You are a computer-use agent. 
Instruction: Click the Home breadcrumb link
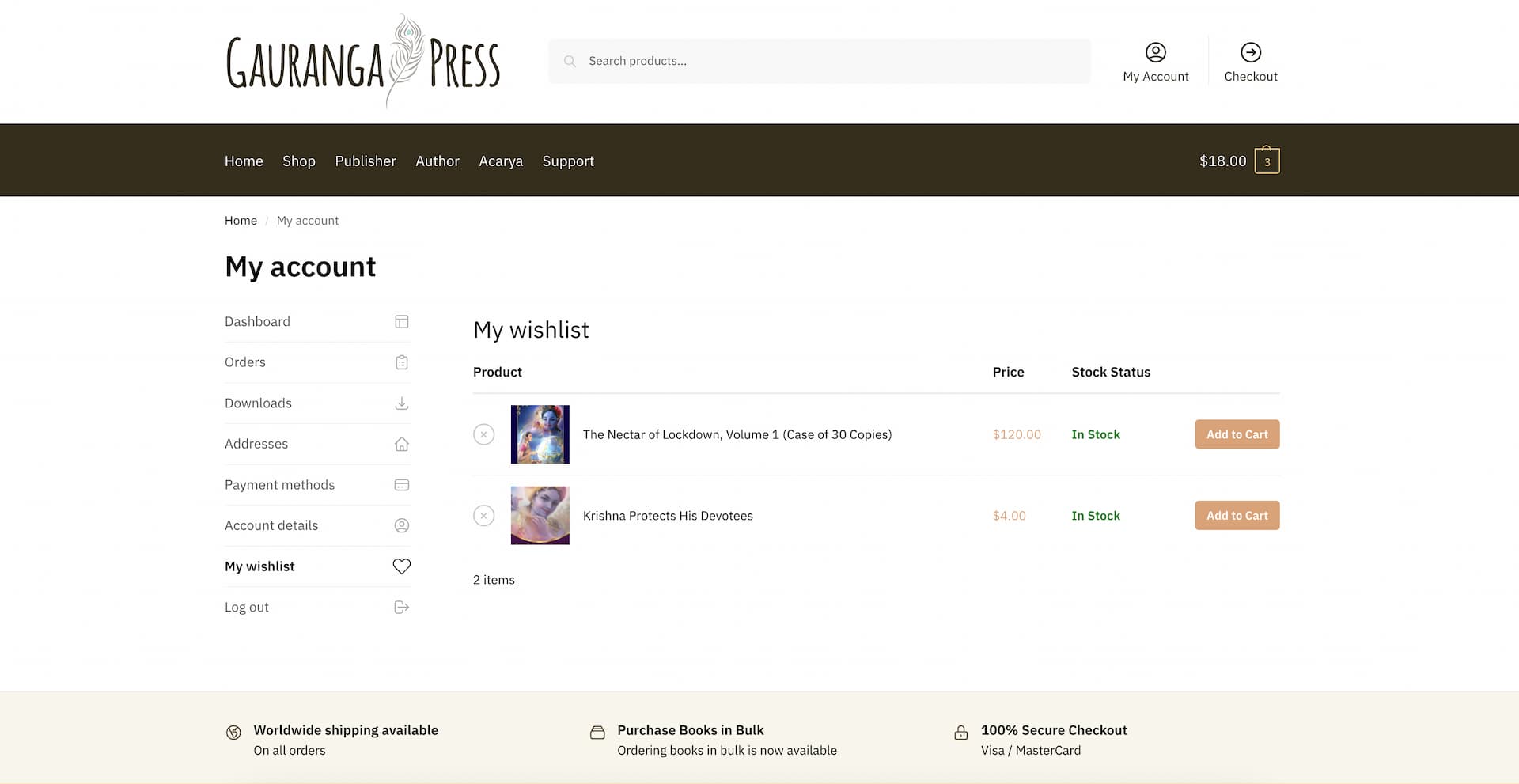[241, 221]
